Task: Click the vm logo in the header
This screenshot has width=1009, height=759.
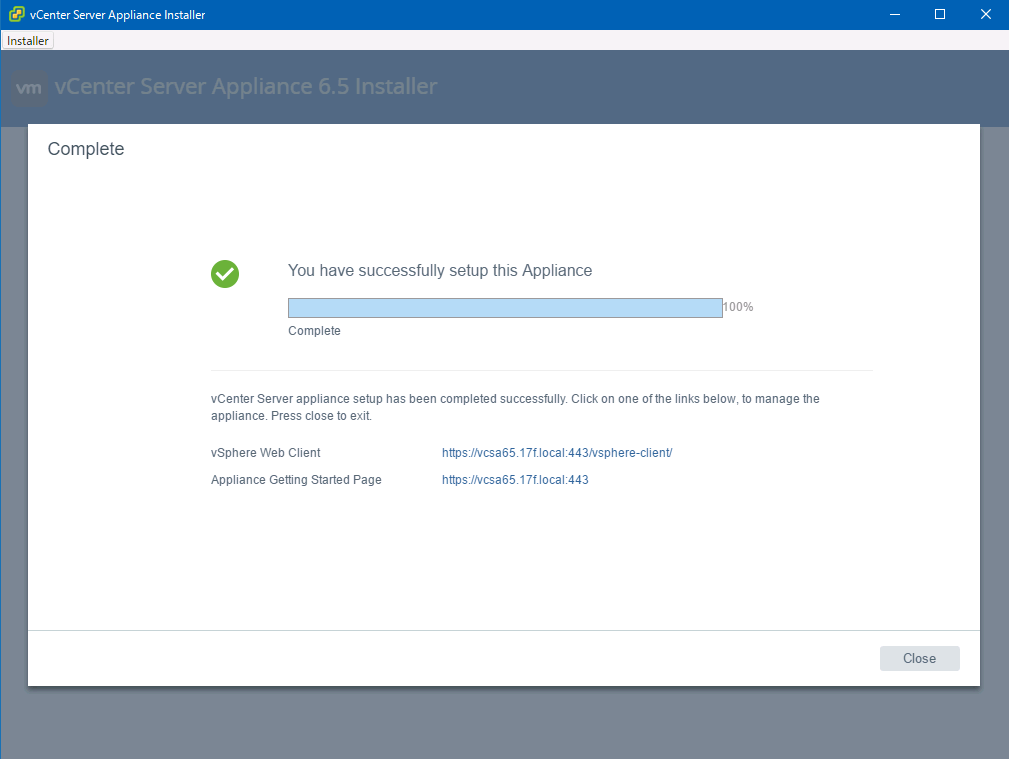Action: point(30,88)
